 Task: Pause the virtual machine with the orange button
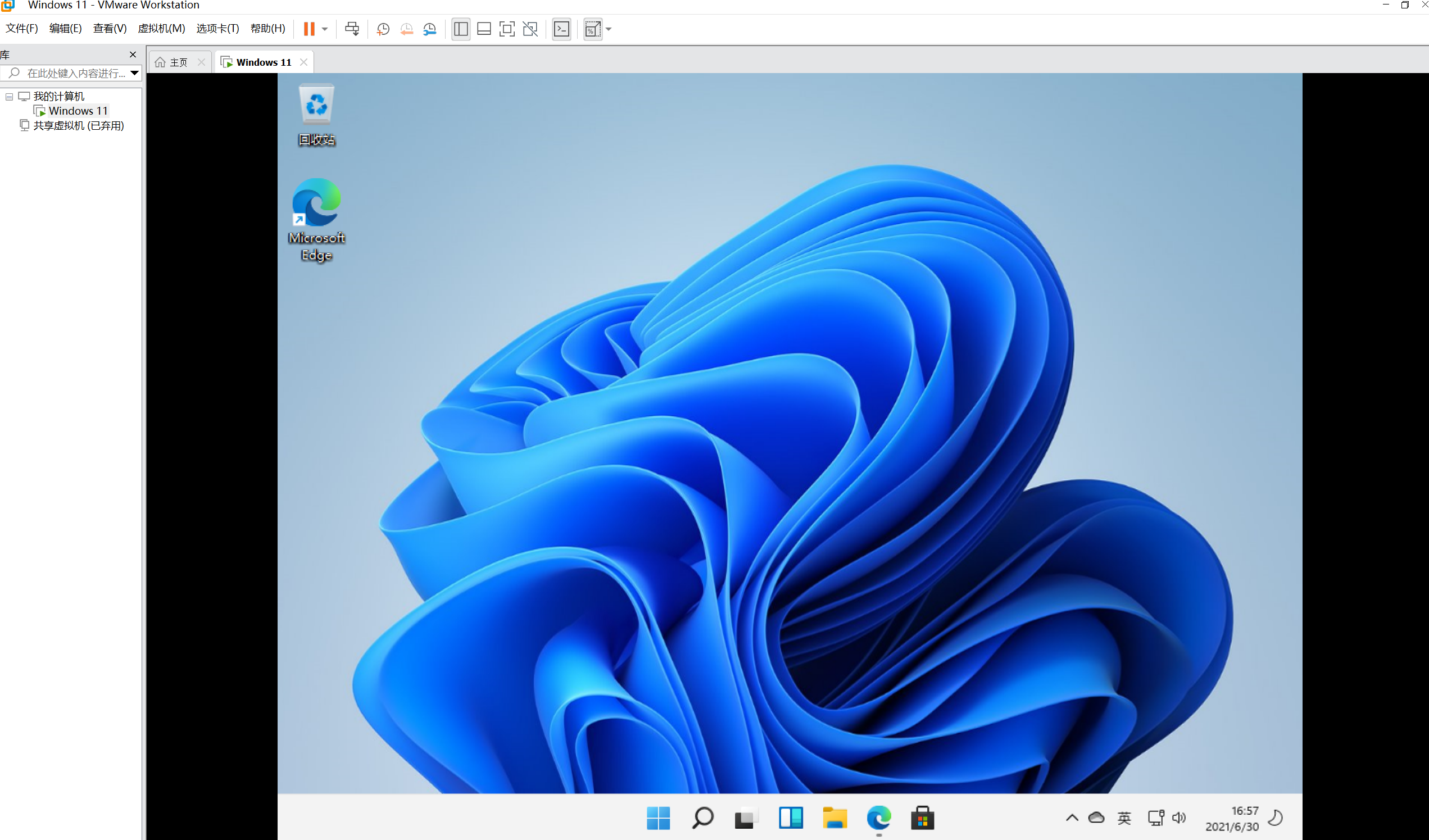click(x=309, y=29)
